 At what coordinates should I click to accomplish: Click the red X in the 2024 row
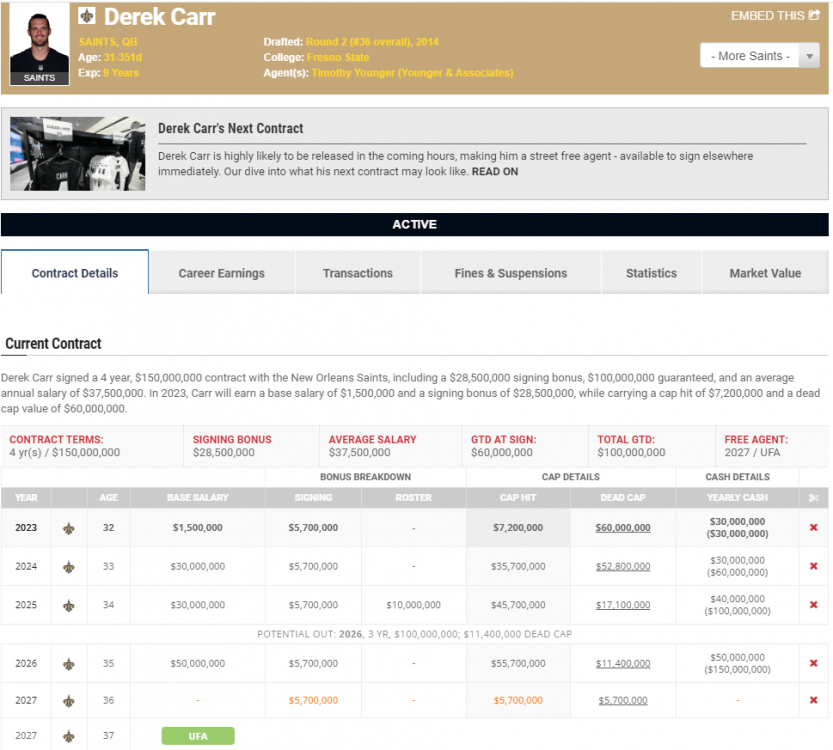[x=813, y=567]
